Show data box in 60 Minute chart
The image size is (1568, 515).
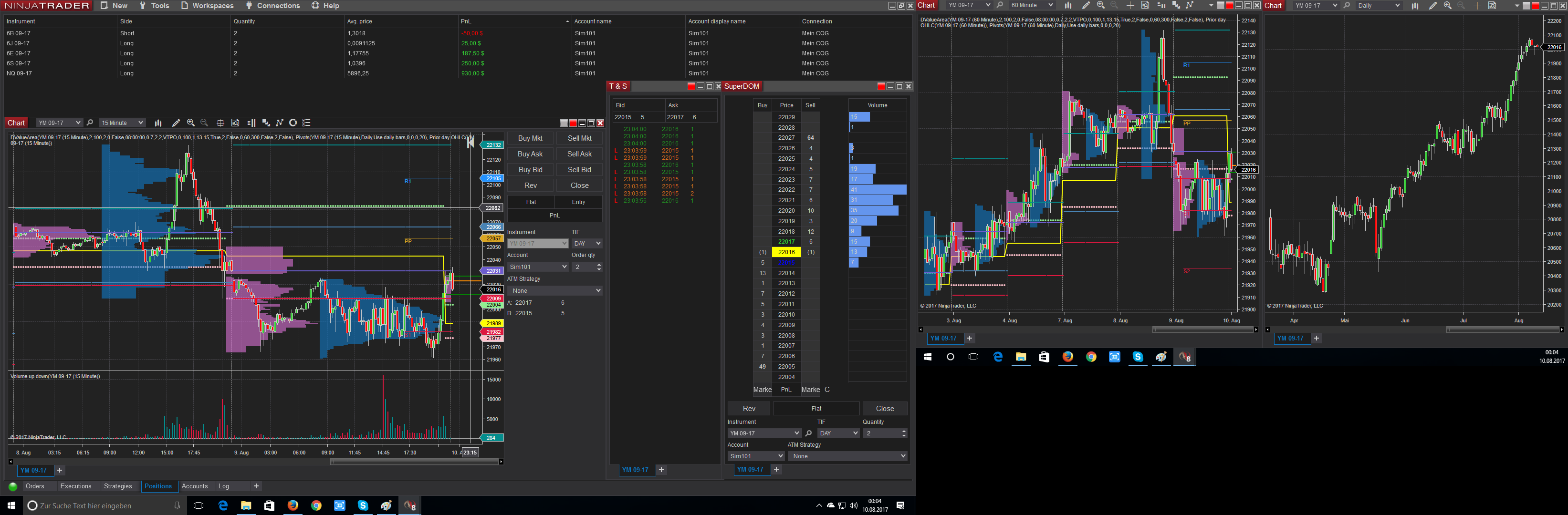click(1145, 5)
